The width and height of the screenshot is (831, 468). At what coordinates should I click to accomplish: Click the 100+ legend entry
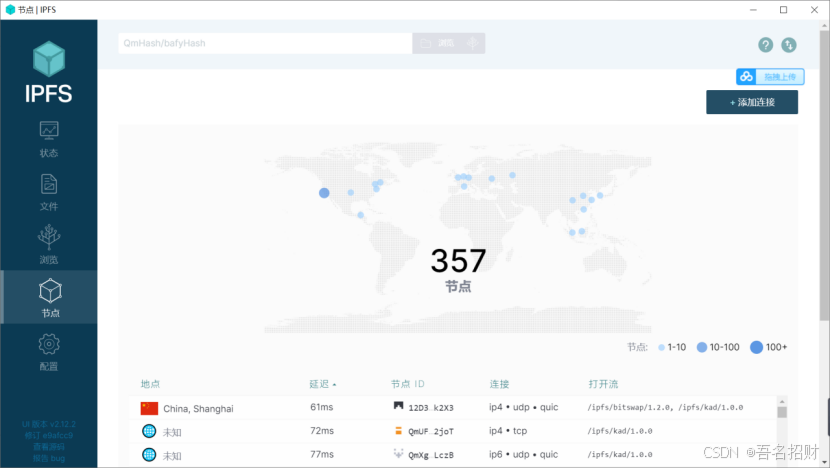coord(768,347)
